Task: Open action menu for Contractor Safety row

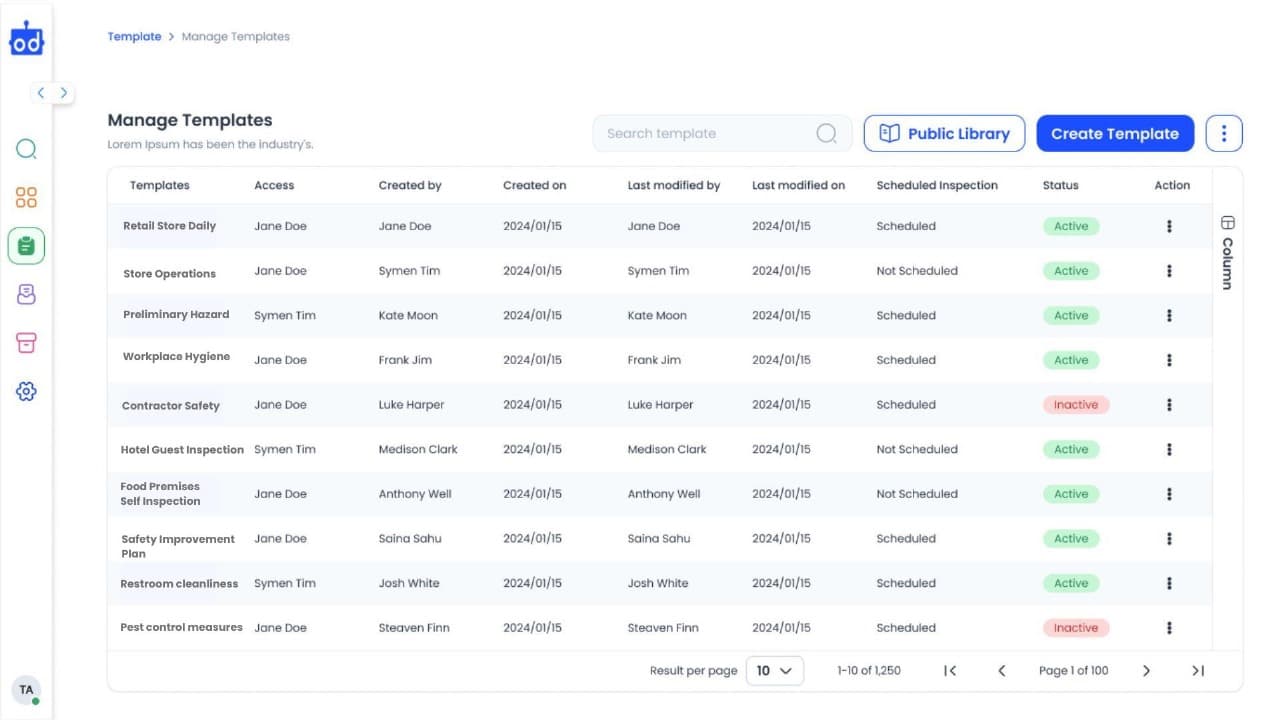Action: (x=1169, y=405)
